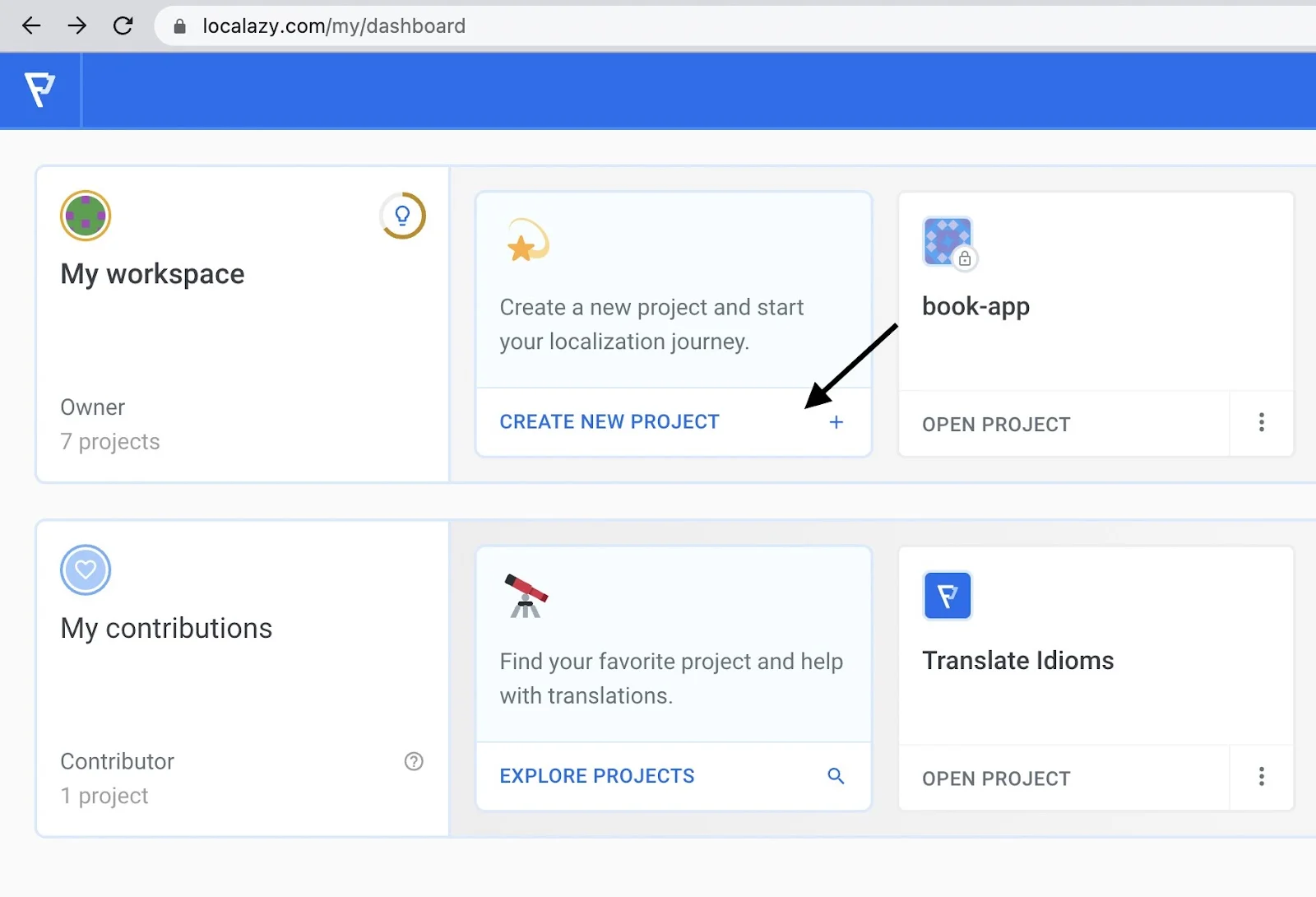Reload the page with browser refresh button

[123, 26]
